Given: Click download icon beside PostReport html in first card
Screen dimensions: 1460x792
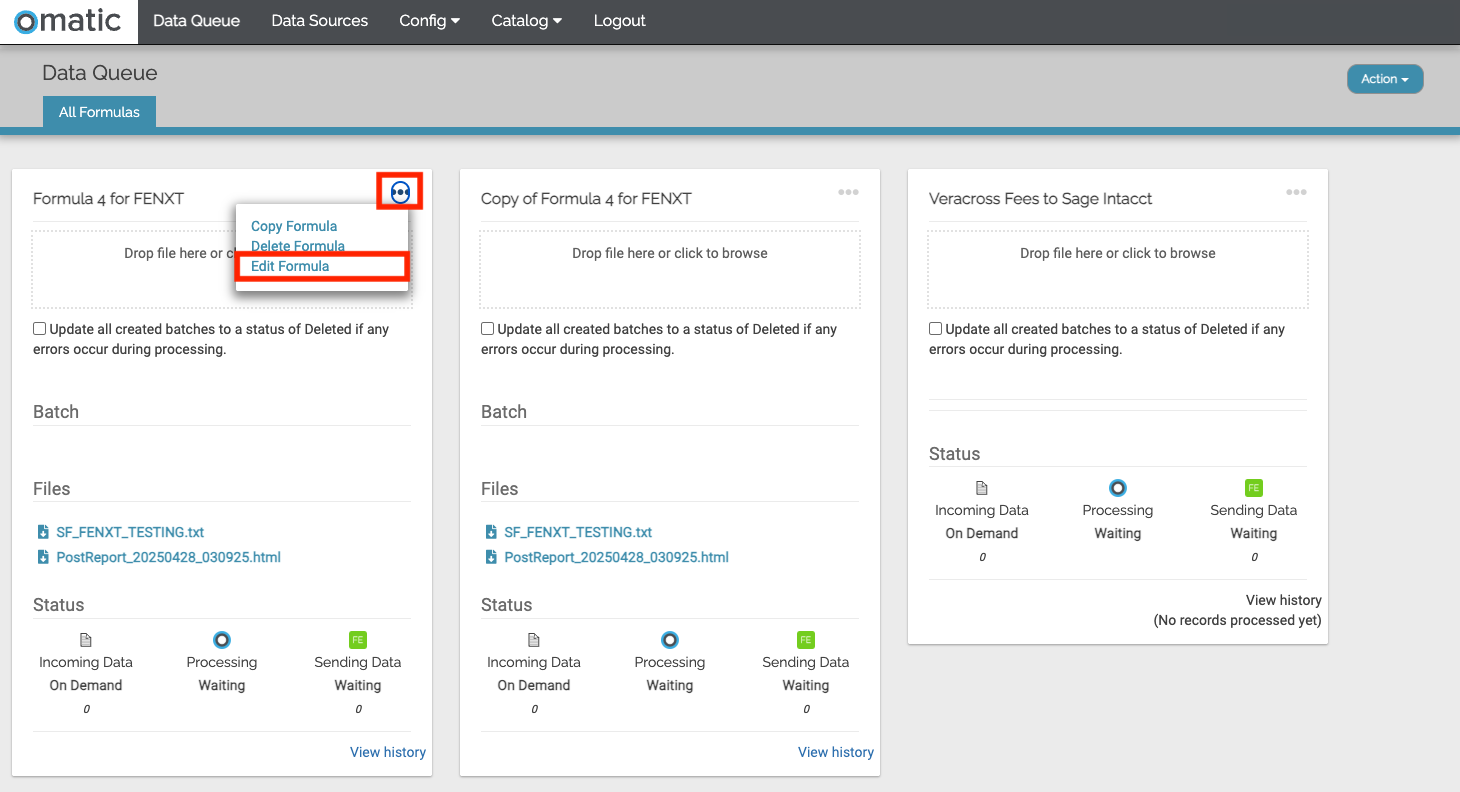Looking at the screenshot, I should click(43, 557).
